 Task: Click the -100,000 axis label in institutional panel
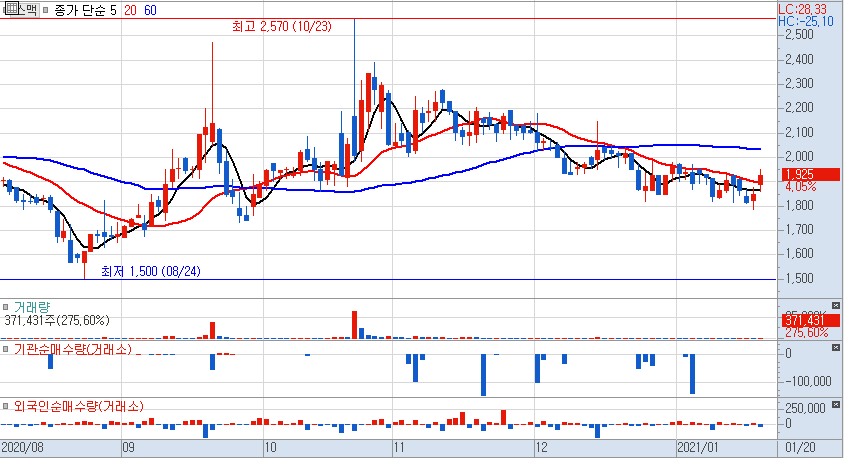[x=808, y=381]
